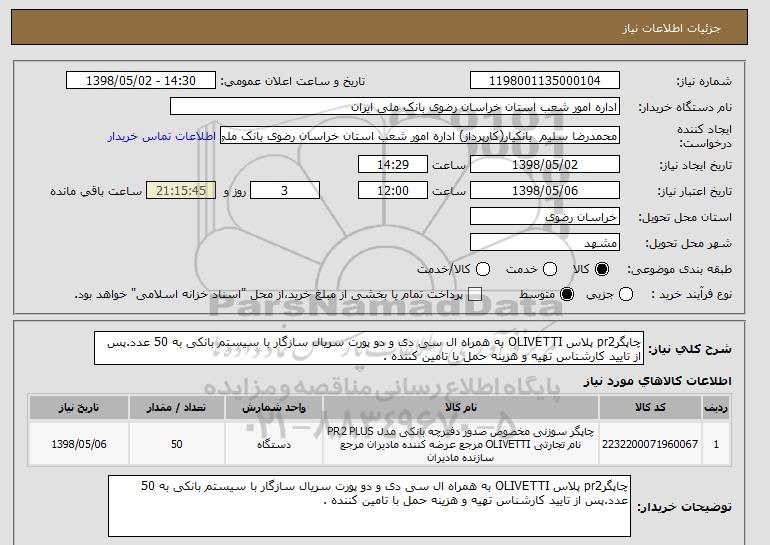Click the PR2 PLUS product name cell

point(461,444)
